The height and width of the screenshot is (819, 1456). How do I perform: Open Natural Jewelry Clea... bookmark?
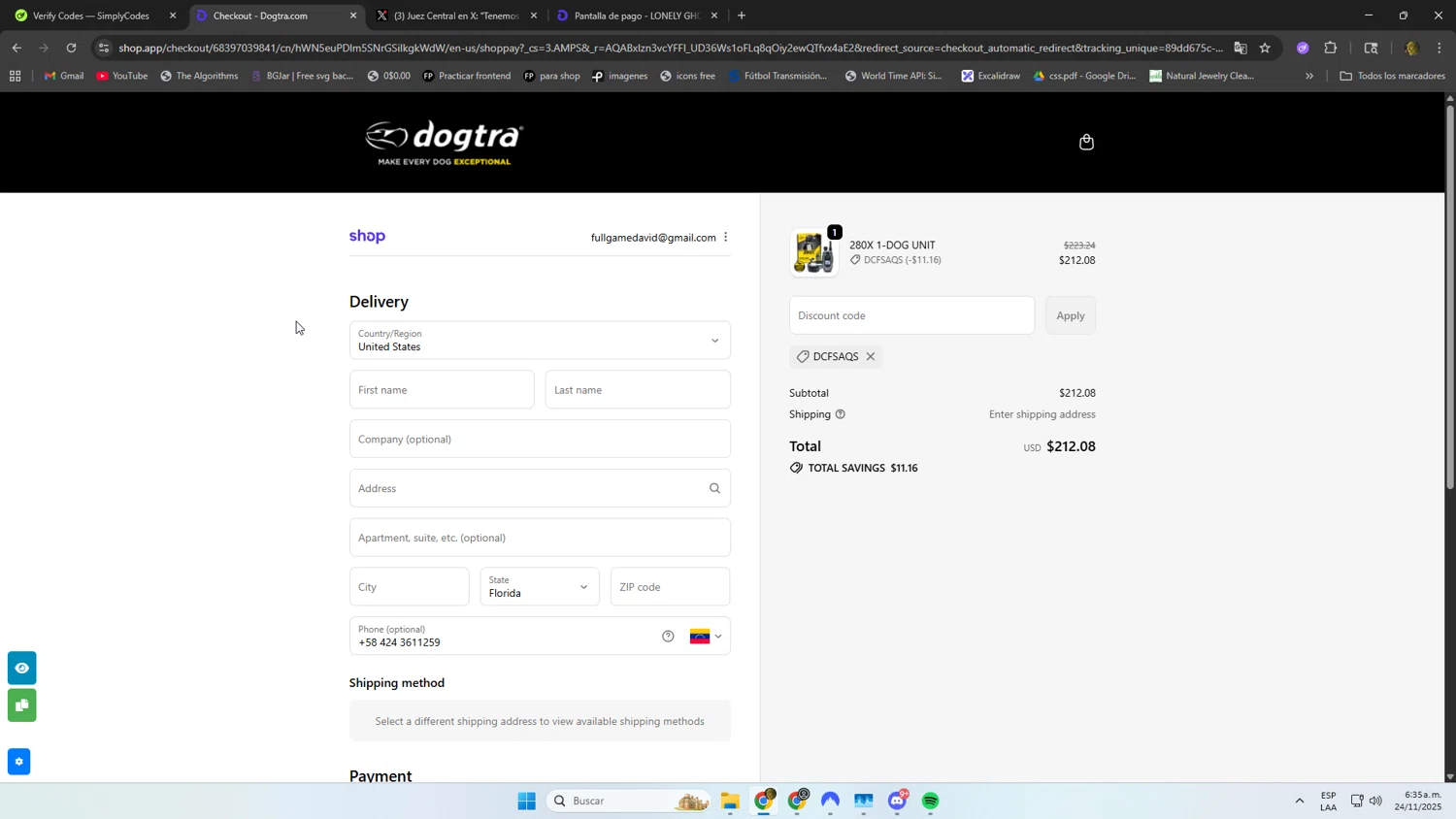tap(1202, 76)
